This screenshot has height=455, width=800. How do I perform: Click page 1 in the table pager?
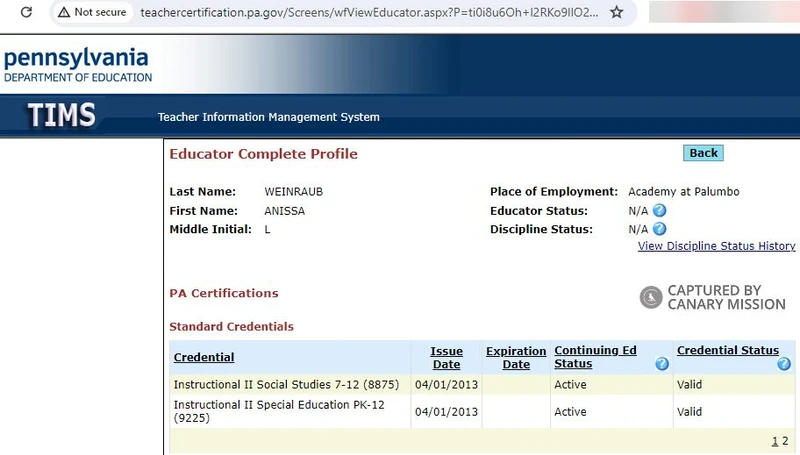775,441
